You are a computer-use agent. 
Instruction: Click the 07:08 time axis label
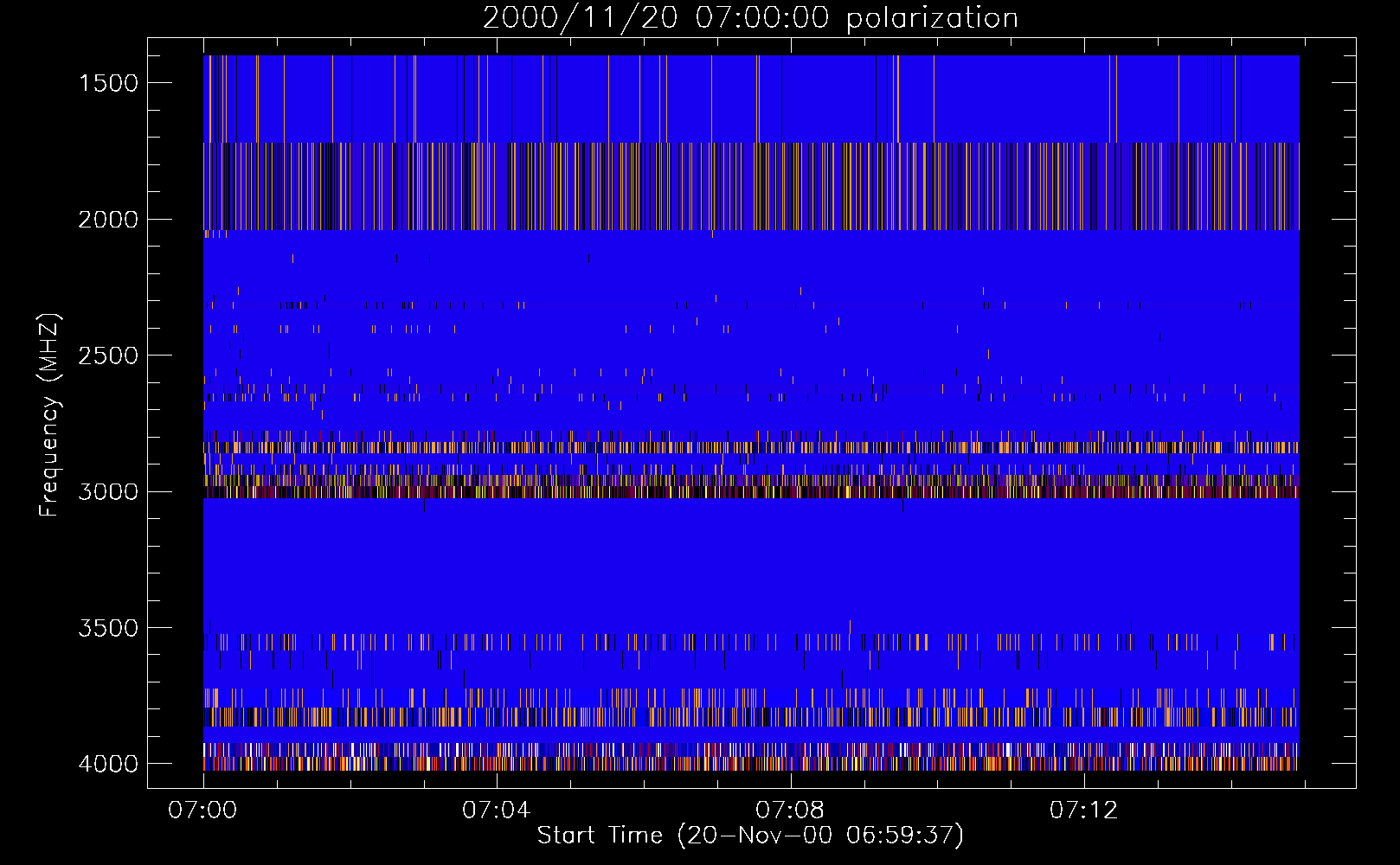(x=790, y=811)
